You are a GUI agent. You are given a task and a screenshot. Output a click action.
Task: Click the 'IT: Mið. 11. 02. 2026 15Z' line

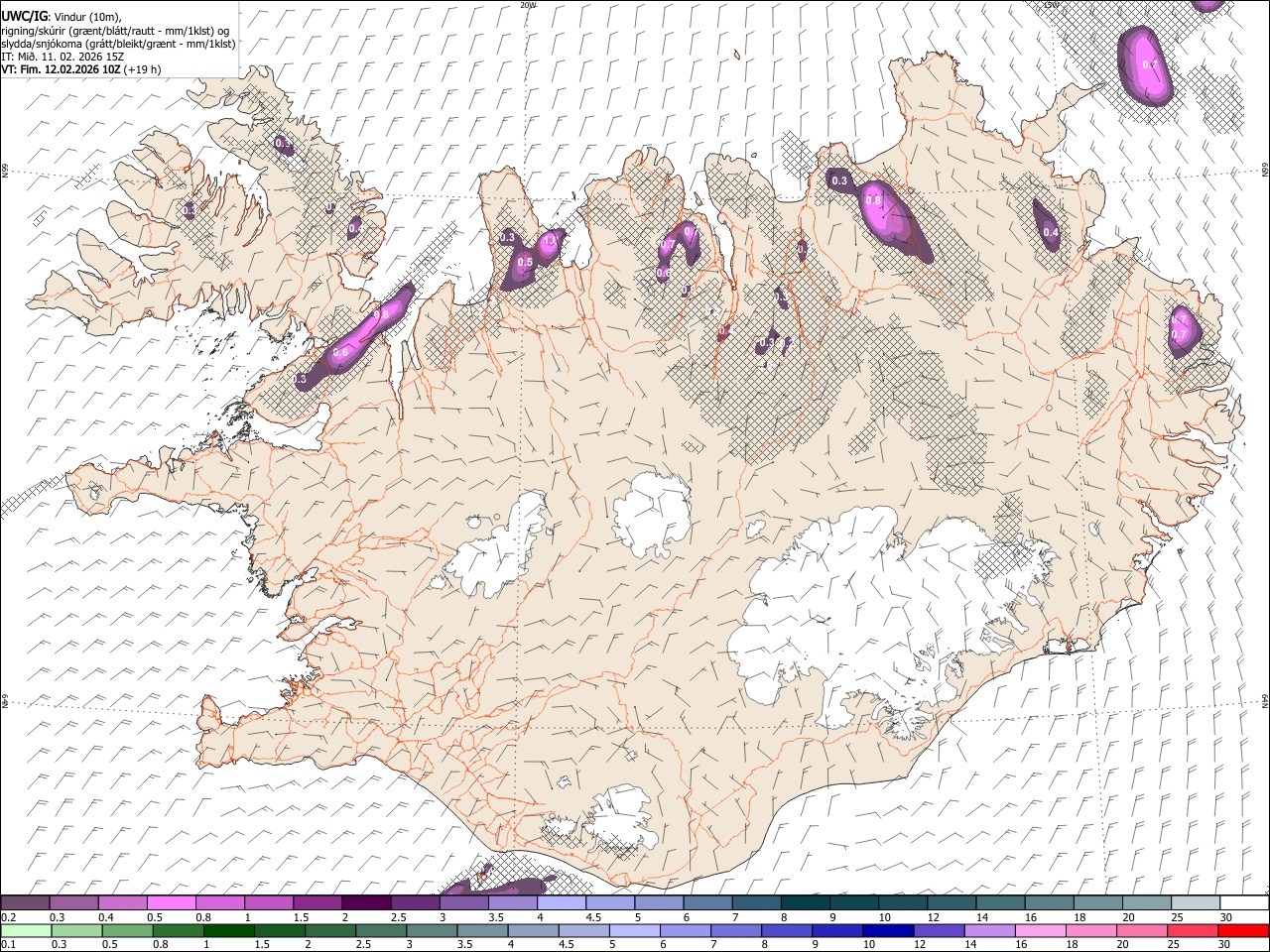(x=63, y=57)
